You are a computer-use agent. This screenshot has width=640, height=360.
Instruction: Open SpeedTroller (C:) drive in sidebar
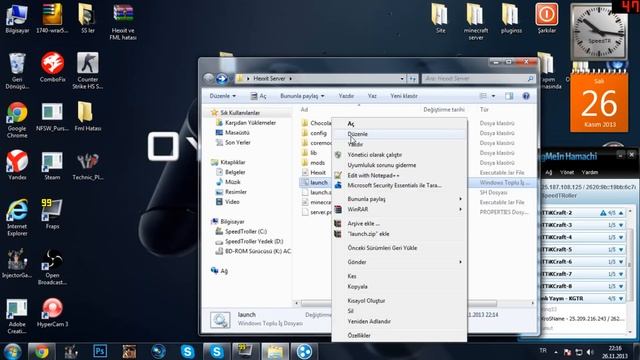[241, 231]
